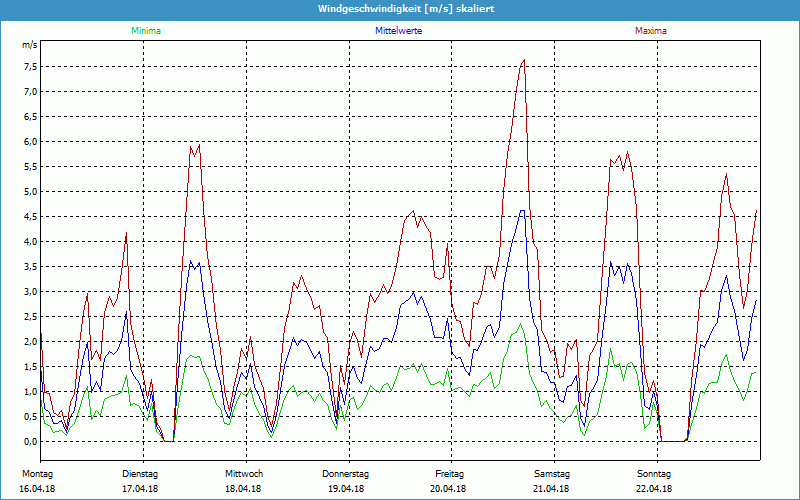The image size is (800, 500).
Task: Click the 1,0 y-axis value
Action: [x=30, y=392]
